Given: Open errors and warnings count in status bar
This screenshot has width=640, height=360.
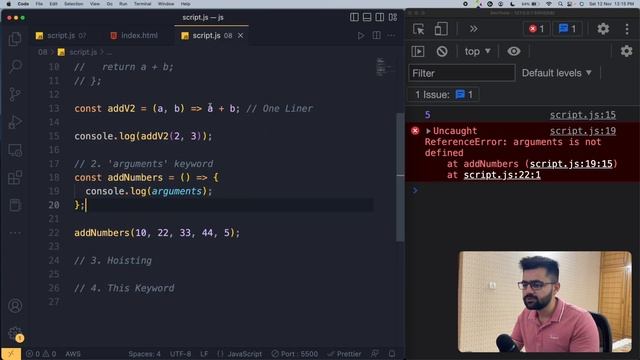Looking at the screenshot, I should (x=41, y=354).
